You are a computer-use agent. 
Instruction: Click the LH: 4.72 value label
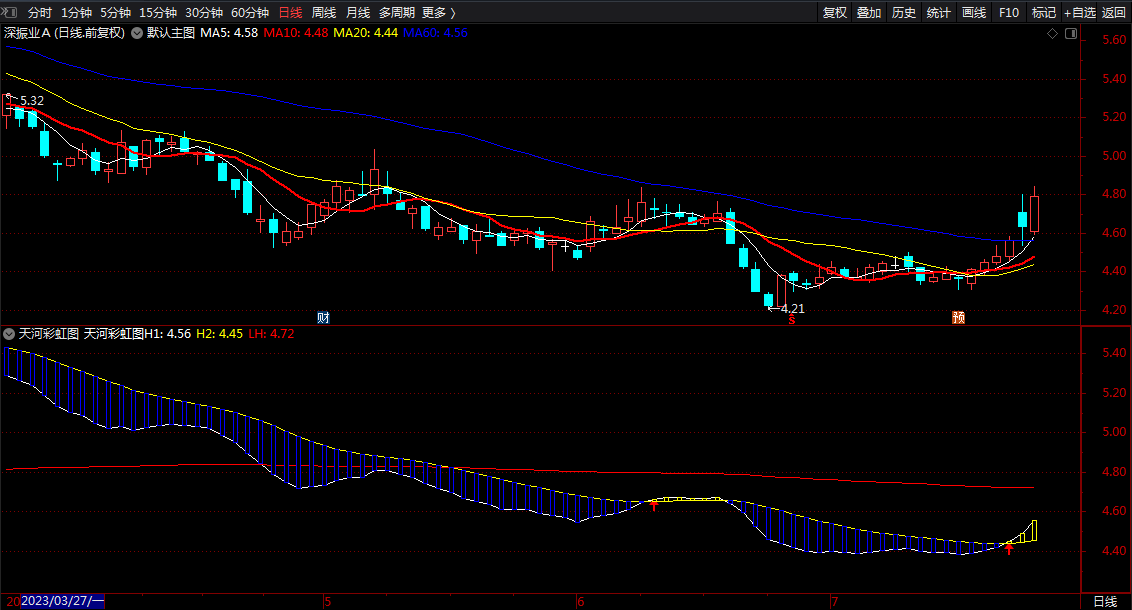271,334
